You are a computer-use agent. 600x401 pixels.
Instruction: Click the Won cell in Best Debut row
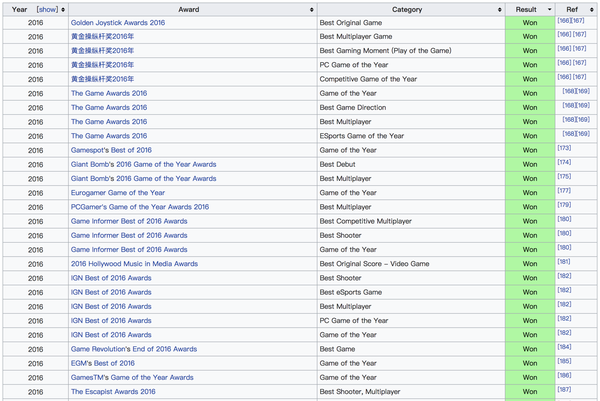[530, 164]
